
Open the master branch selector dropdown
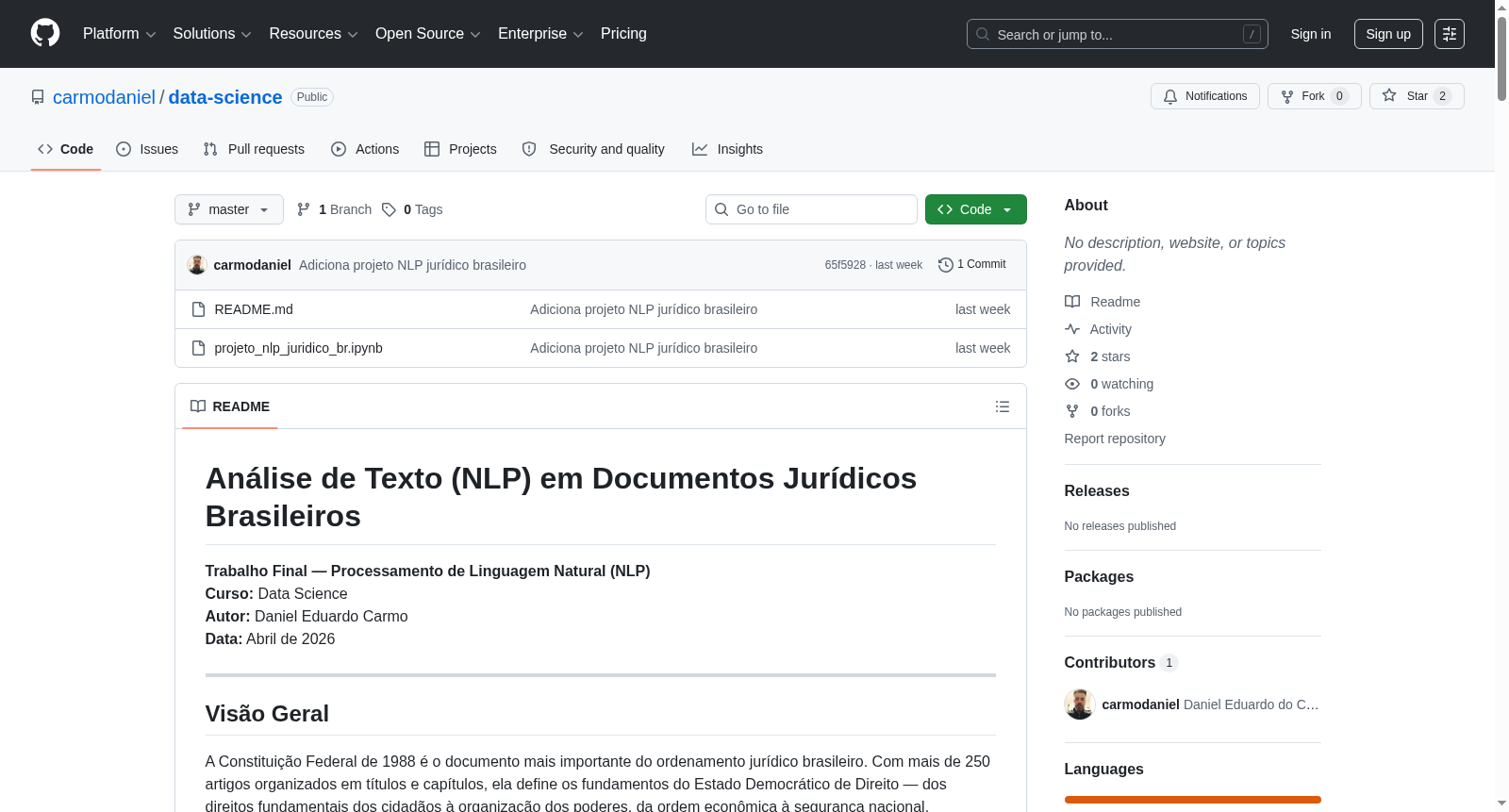[x=229, y=209]
